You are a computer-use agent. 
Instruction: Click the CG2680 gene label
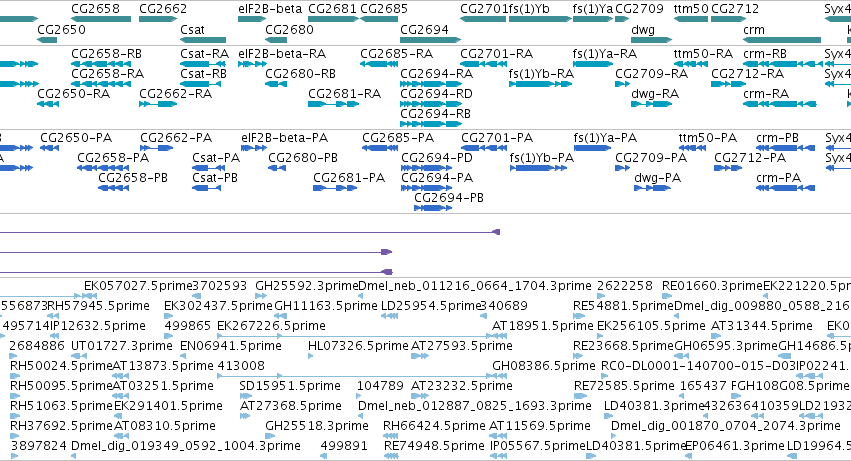pos(289,29)
